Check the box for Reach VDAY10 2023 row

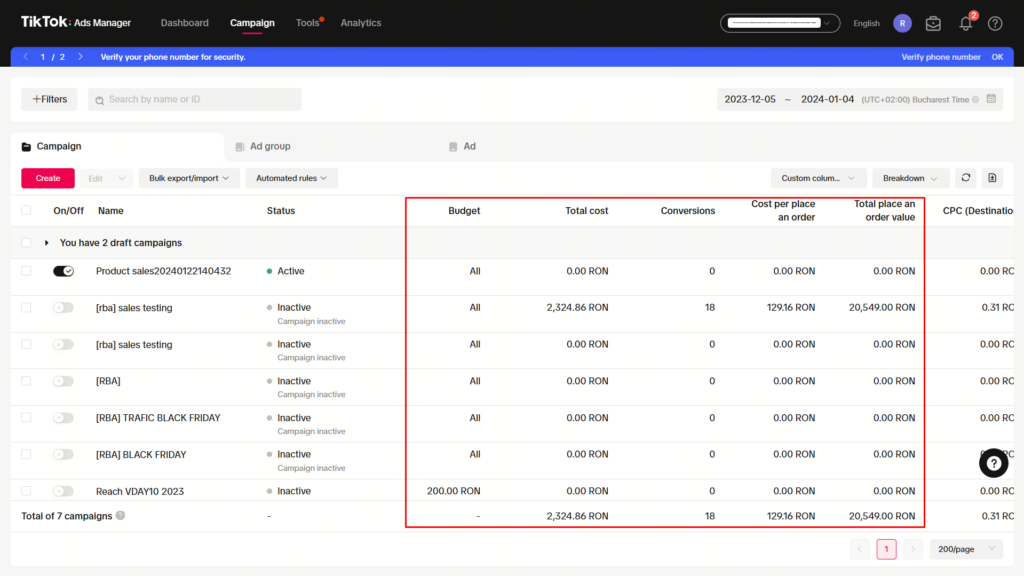(26, 490)
